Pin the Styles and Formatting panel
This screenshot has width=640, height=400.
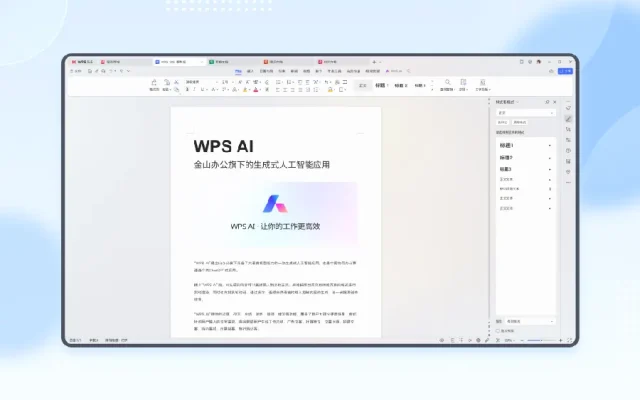pyautogui.click(x=547, y=102)
